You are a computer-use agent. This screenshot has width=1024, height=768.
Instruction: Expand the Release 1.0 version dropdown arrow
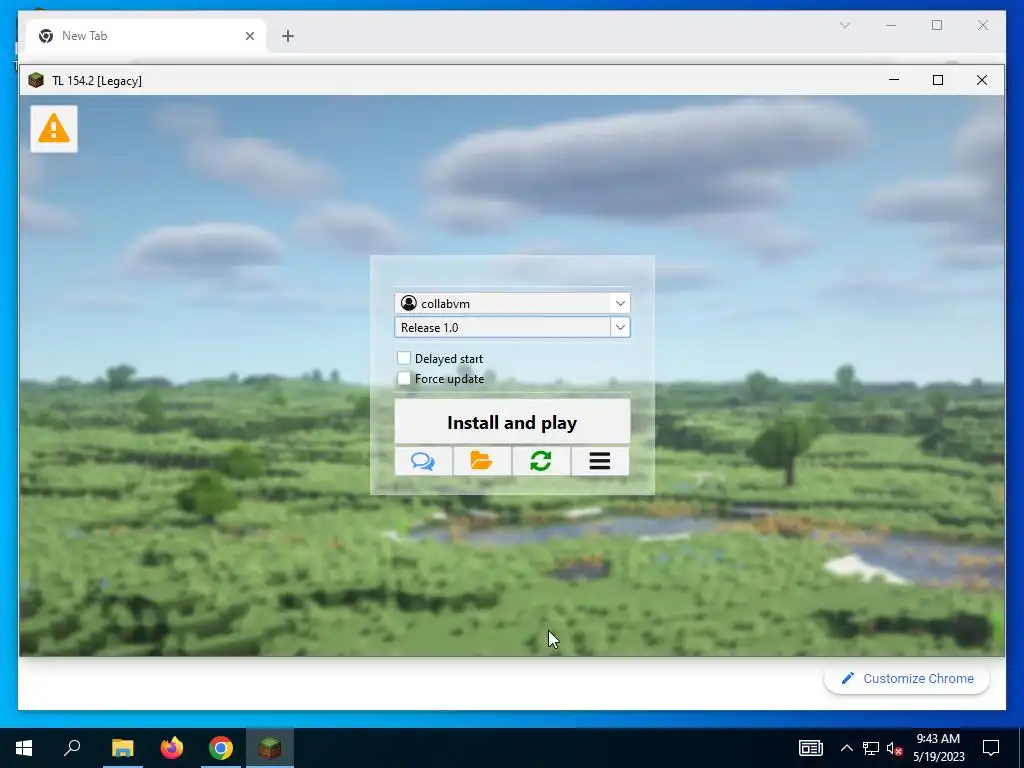tap(620, 327)
